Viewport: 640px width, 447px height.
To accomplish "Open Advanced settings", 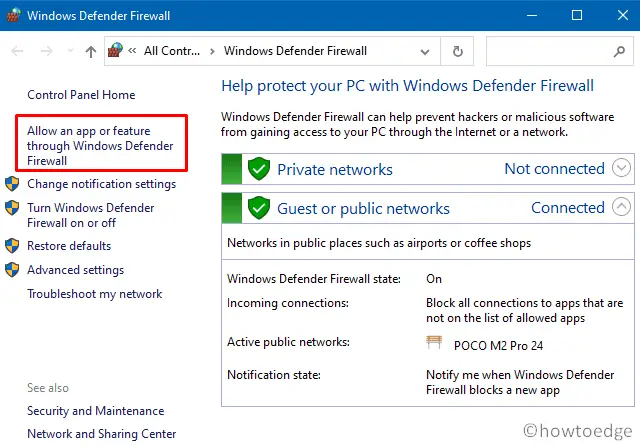I will 76,270.
